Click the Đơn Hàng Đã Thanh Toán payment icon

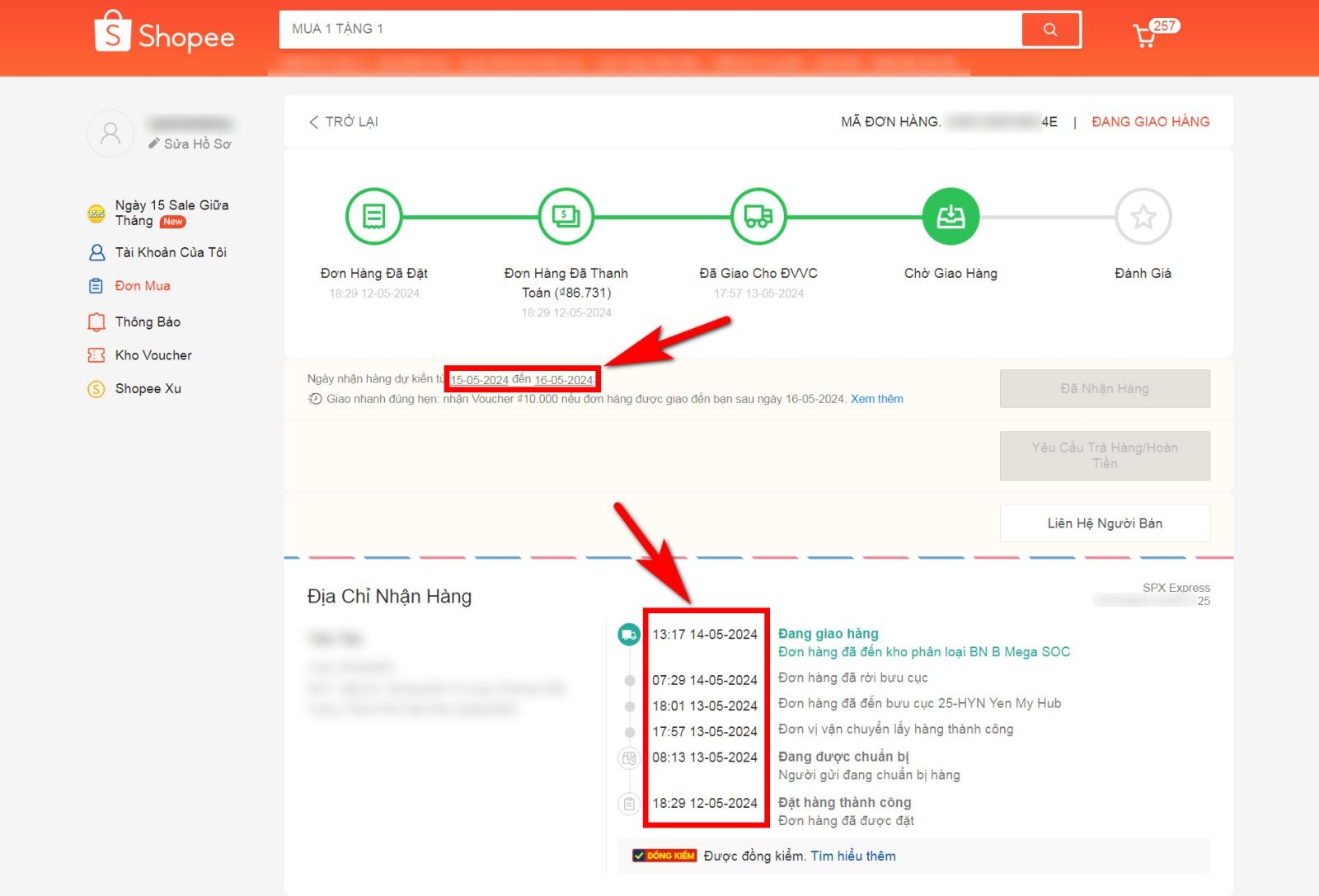[566, 216]
